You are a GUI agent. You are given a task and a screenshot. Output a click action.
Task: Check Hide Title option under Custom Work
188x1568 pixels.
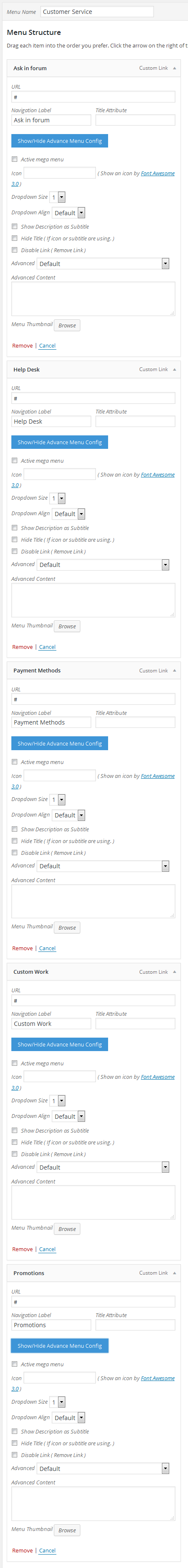coord(15,1142)
